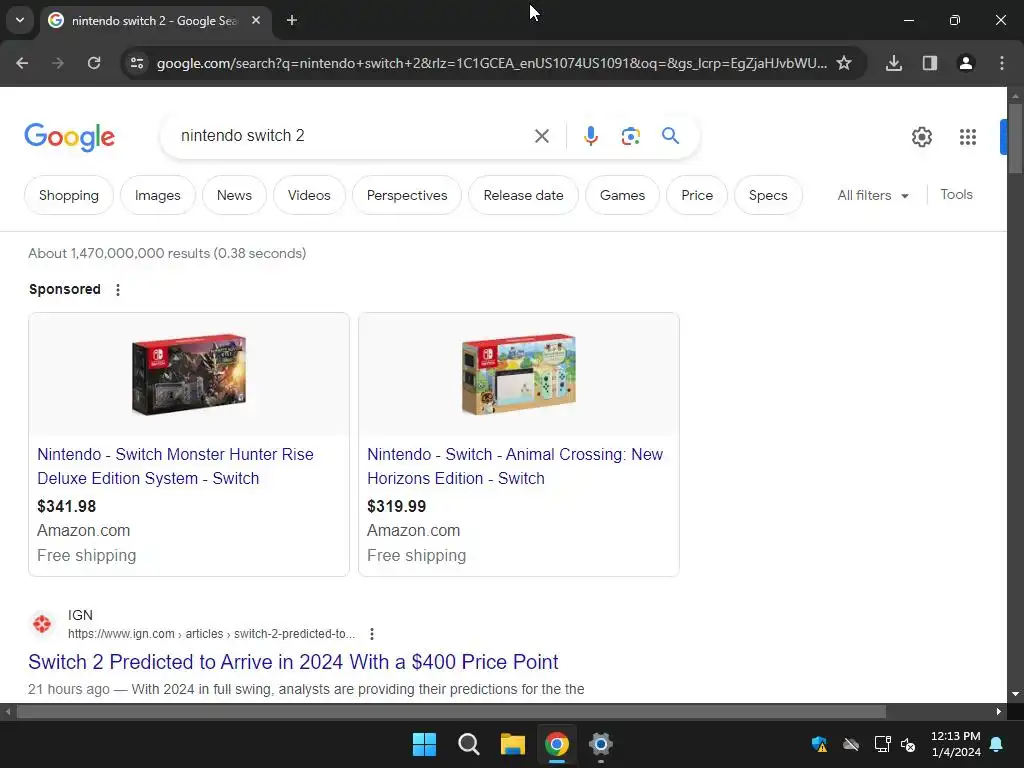Bookmark this page with the star icon
The image size is (1024, 768).
click(844, 63)
